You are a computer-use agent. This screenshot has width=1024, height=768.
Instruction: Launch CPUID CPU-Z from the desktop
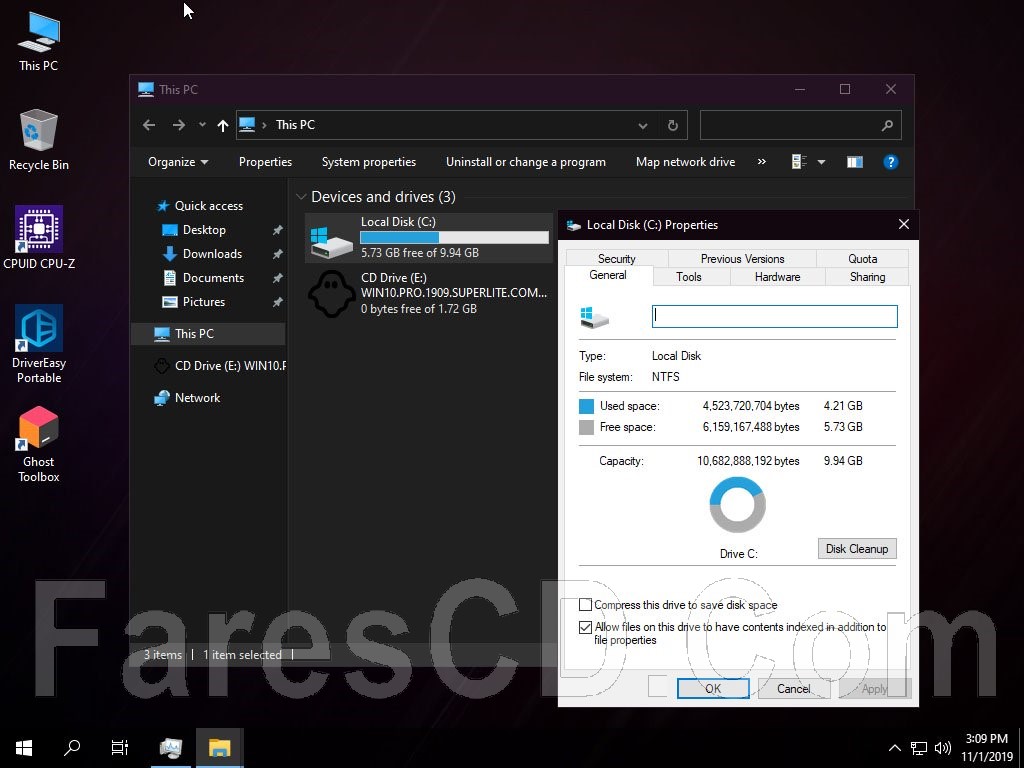[x=39, y=238]
